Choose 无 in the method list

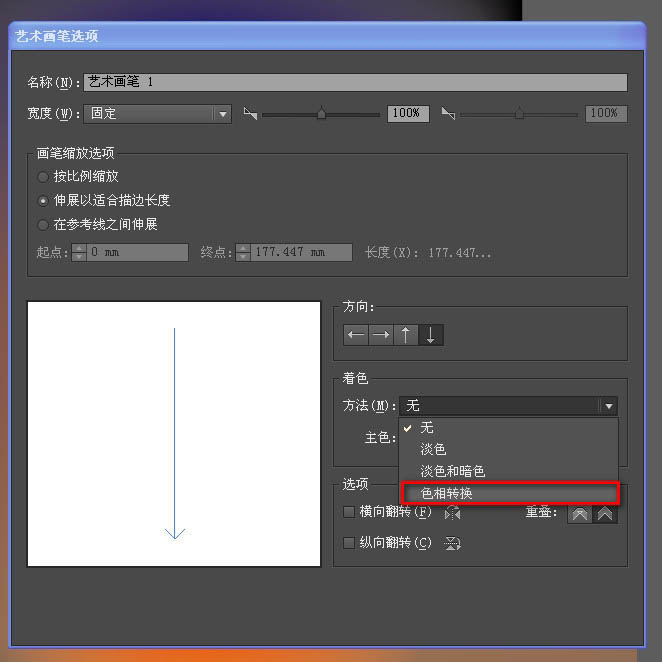(x=508, y=428)
